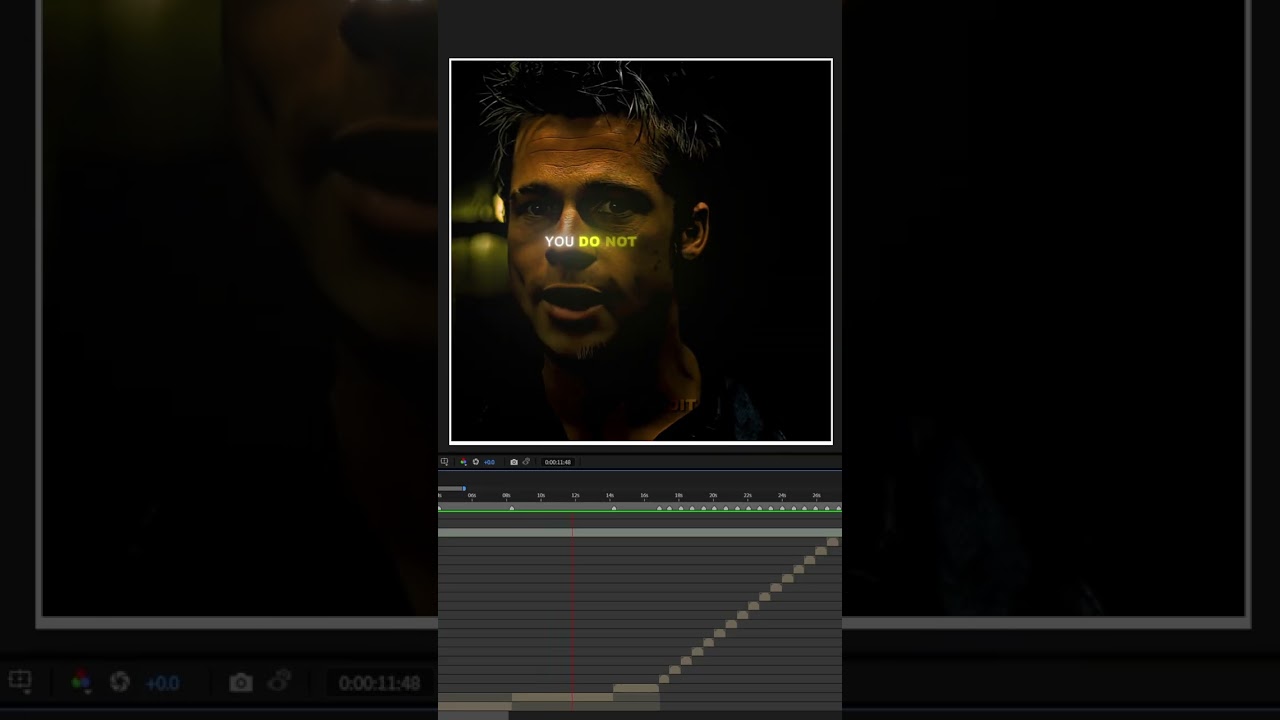
Task: Select the layer bar spanning 14s to 16s
Action: [636, 688]
